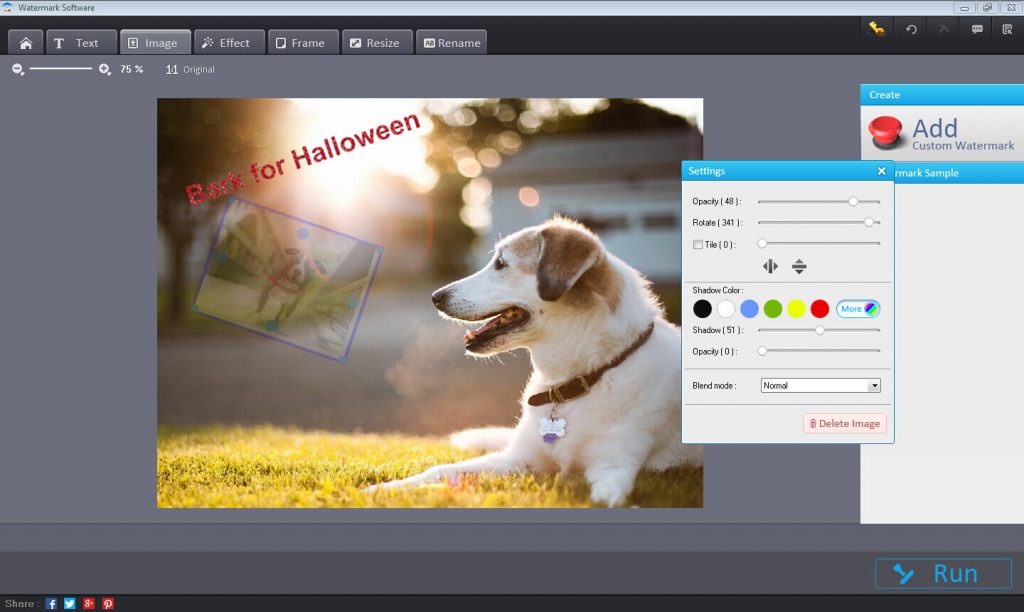
Task: Click Add Custom Watermark button
Action: tap(940, 133)
